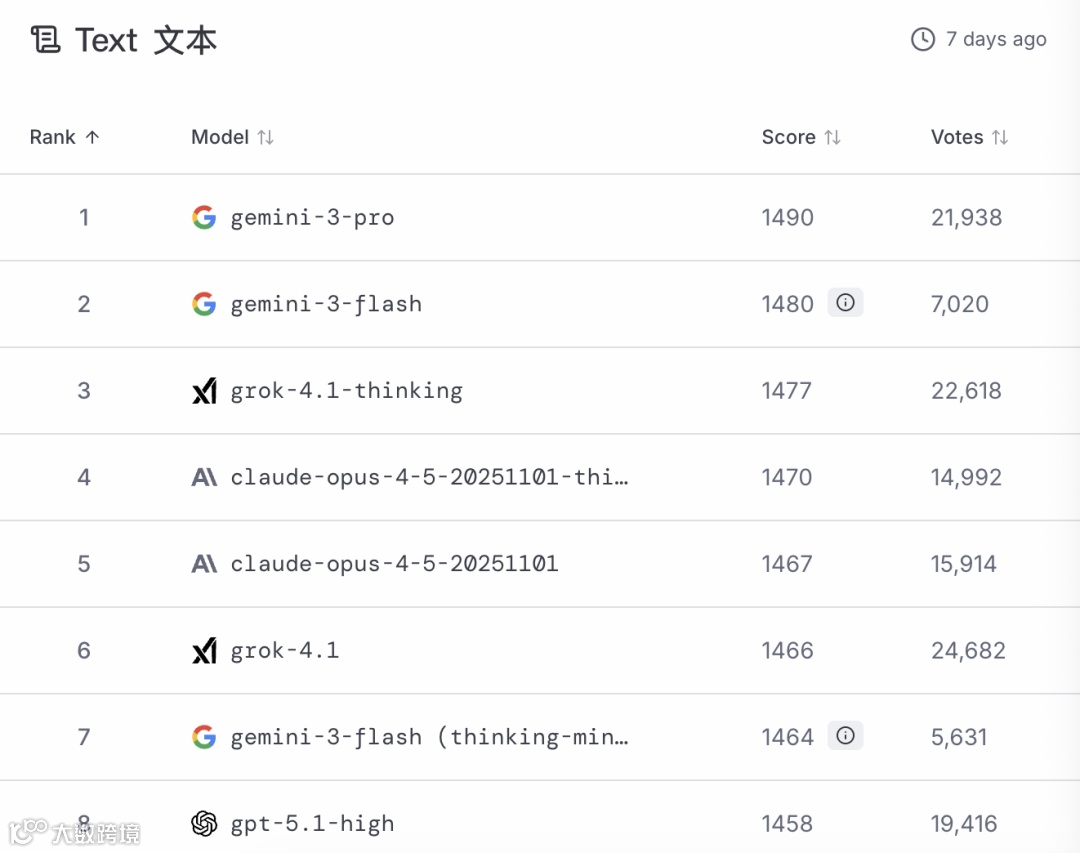Click the Google logo next to gemini-3-flash rank 2

(204, 304)
